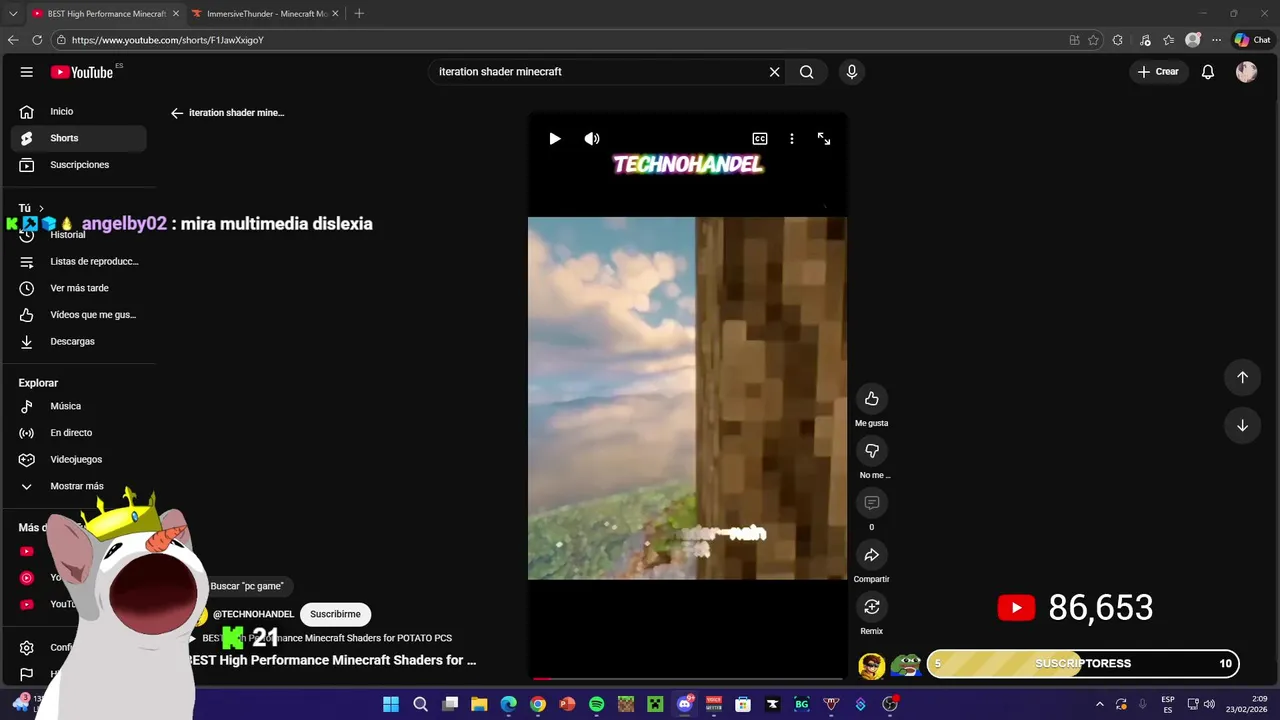The height and width of the screenshot is (720, 1280).
Task: Open browser settings and more menu
Action: (x=1216, y=40)
